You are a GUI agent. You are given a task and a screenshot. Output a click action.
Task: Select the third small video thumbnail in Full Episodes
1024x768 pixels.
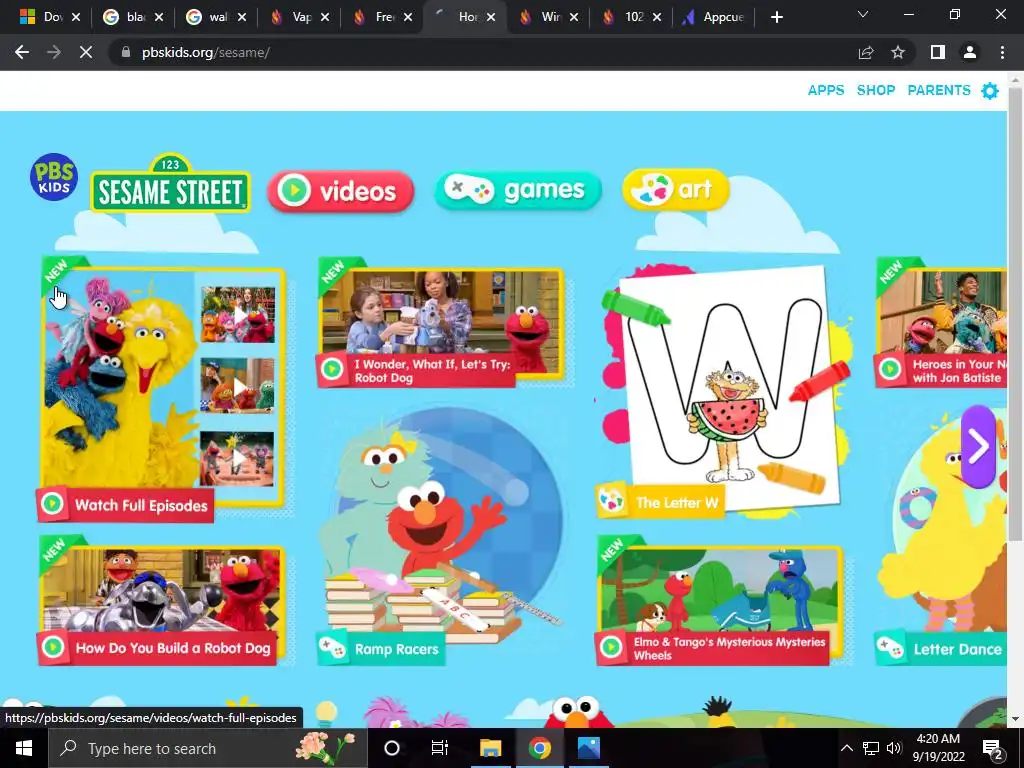coord(238,458)
